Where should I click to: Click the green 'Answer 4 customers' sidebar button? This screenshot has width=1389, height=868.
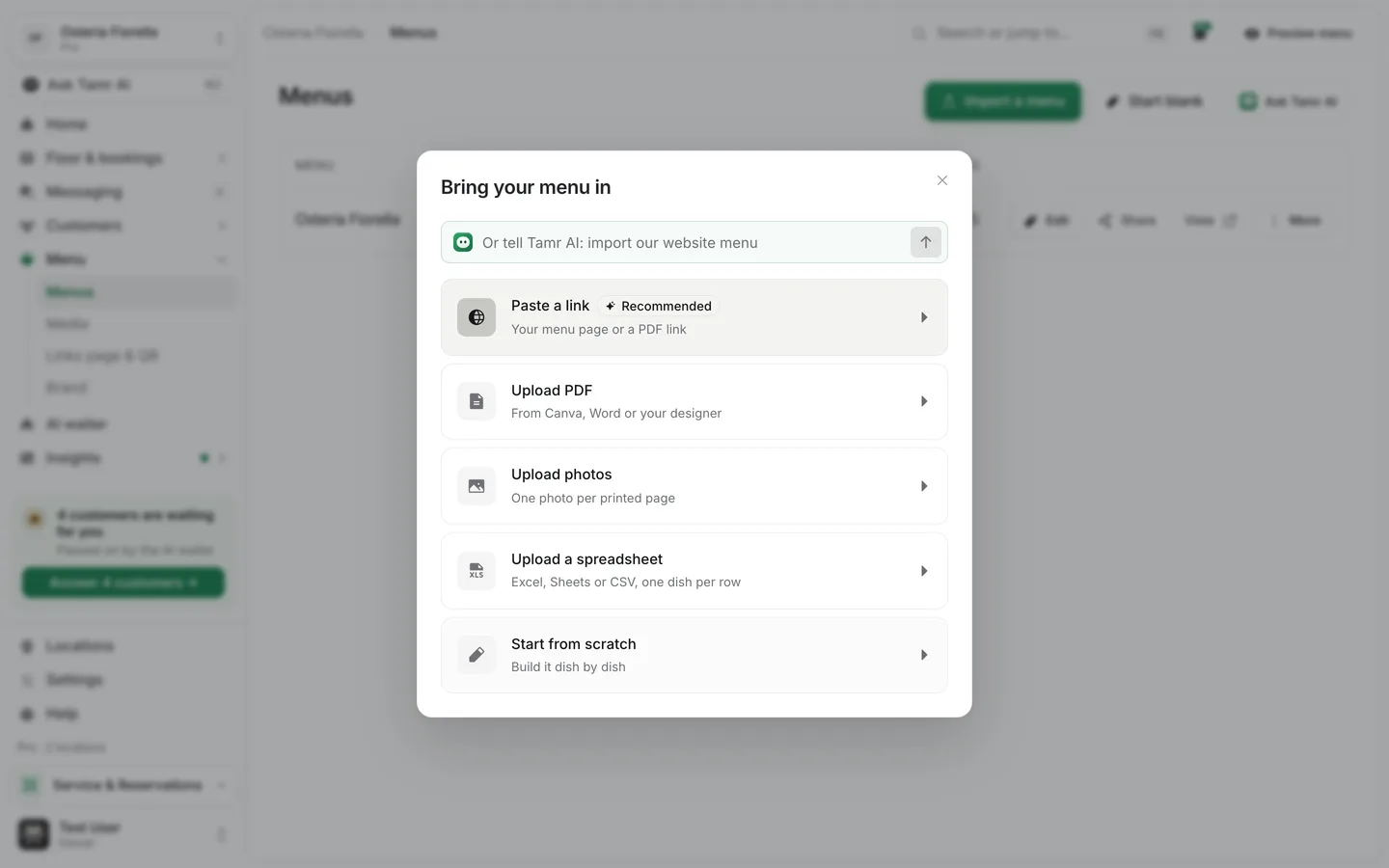tap(123, 583)
